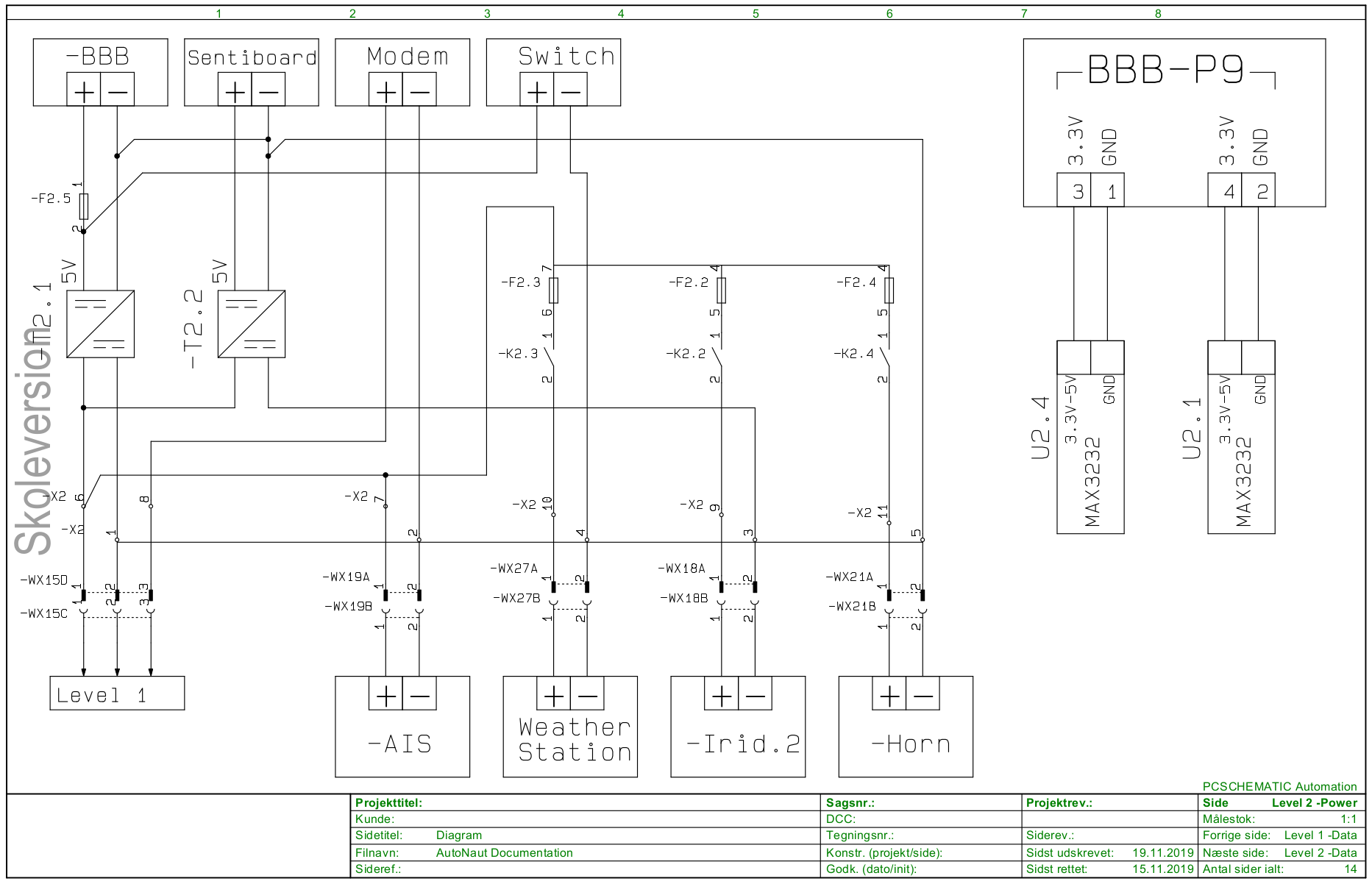Pick the -F2.2 fuse symbol
The height and width of the screenshot is (884, 1372).
pos(722,290)
